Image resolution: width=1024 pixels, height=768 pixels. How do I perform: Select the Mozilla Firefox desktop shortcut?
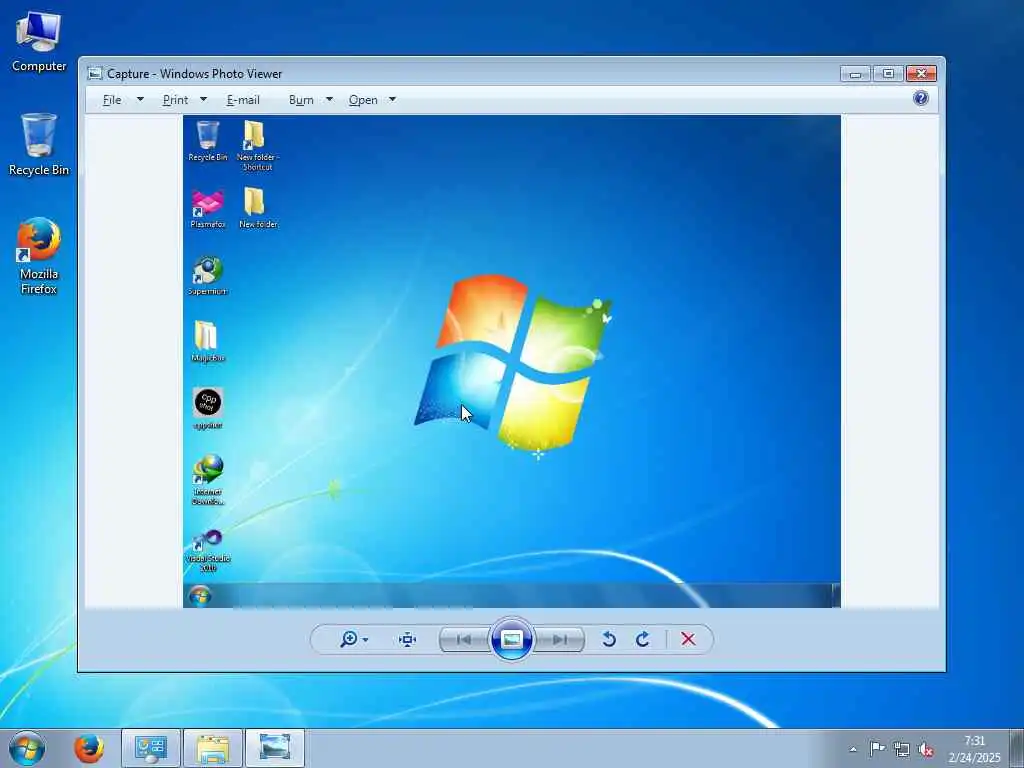coord(39,256)
